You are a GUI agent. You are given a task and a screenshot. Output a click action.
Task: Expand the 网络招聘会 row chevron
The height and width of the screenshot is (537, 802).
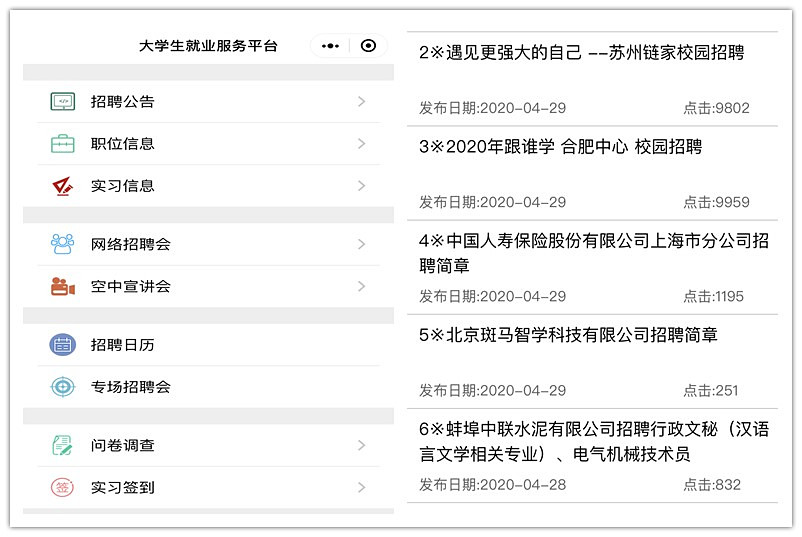pos(361,244)
